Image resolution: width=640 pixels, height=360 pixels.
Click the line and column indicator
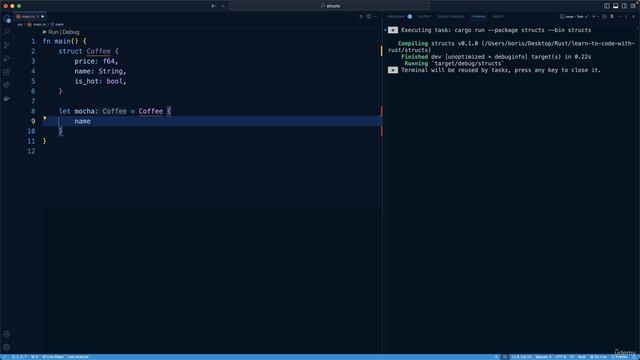tap(521, 357)
